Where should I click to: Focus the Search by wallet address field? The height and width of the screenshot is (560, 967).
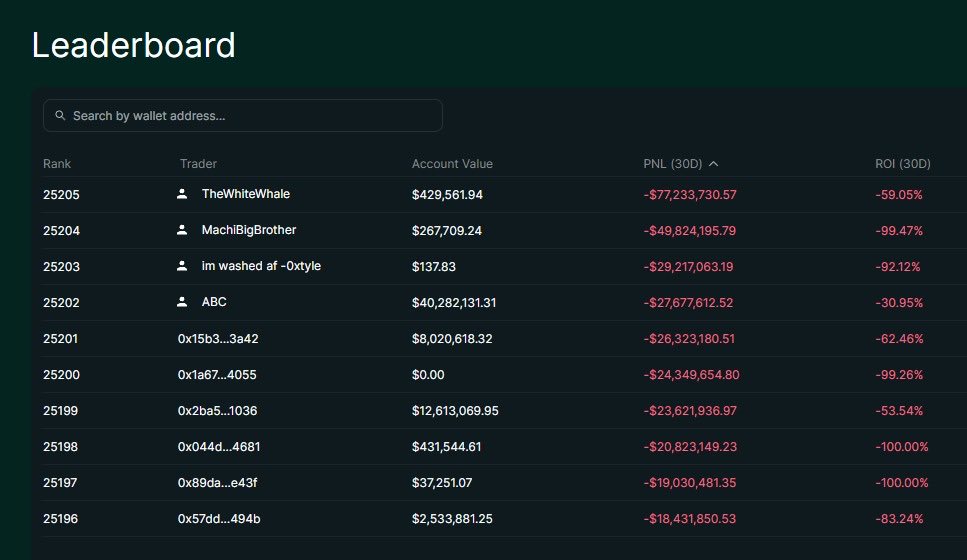click(x=242, y=115)
